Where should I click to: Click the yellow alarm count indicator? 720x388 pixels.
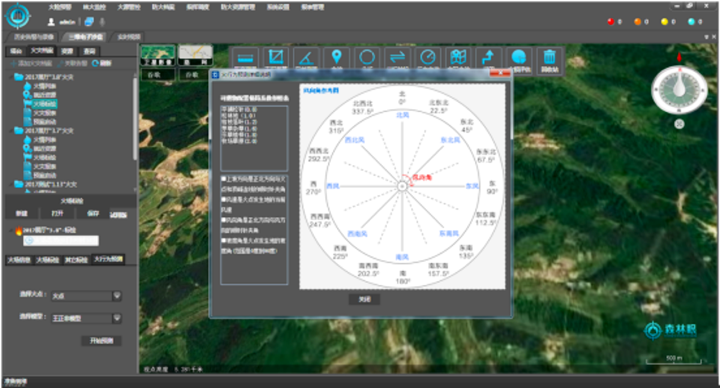(664, 22)
